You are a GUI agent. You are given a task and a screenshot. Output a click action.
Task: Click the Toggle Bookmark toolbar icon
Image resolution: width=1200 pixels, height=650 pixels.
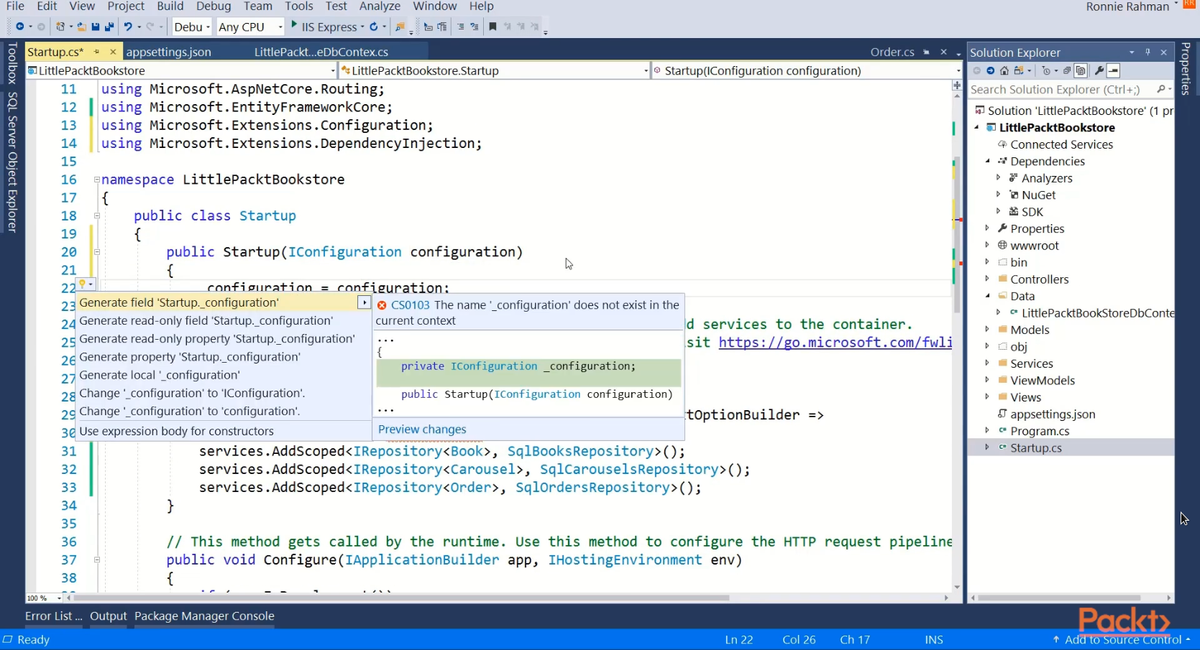tap(492, 26)
